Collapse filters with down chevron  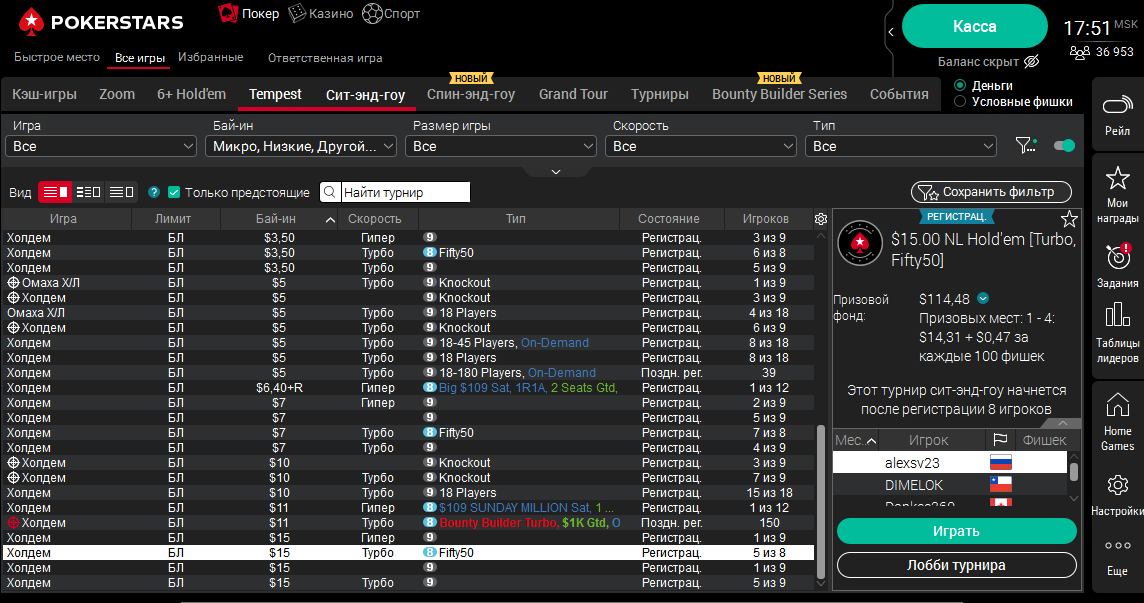[x=556, y=172]
